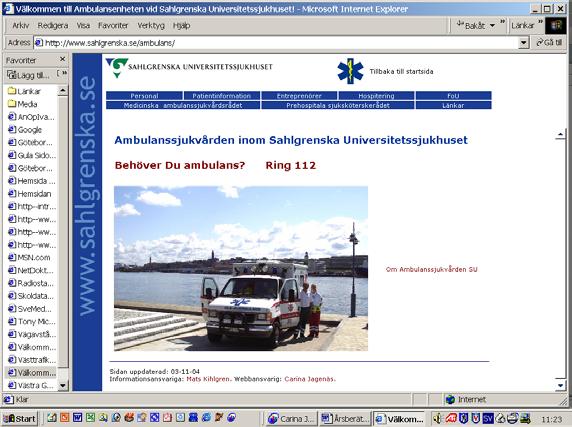Image resolution: width=572 pixels, height=427 pixels.
Task: Open Medicinska ambulanssjukvårdsrådet navigation tab
Action: (183, 105)
